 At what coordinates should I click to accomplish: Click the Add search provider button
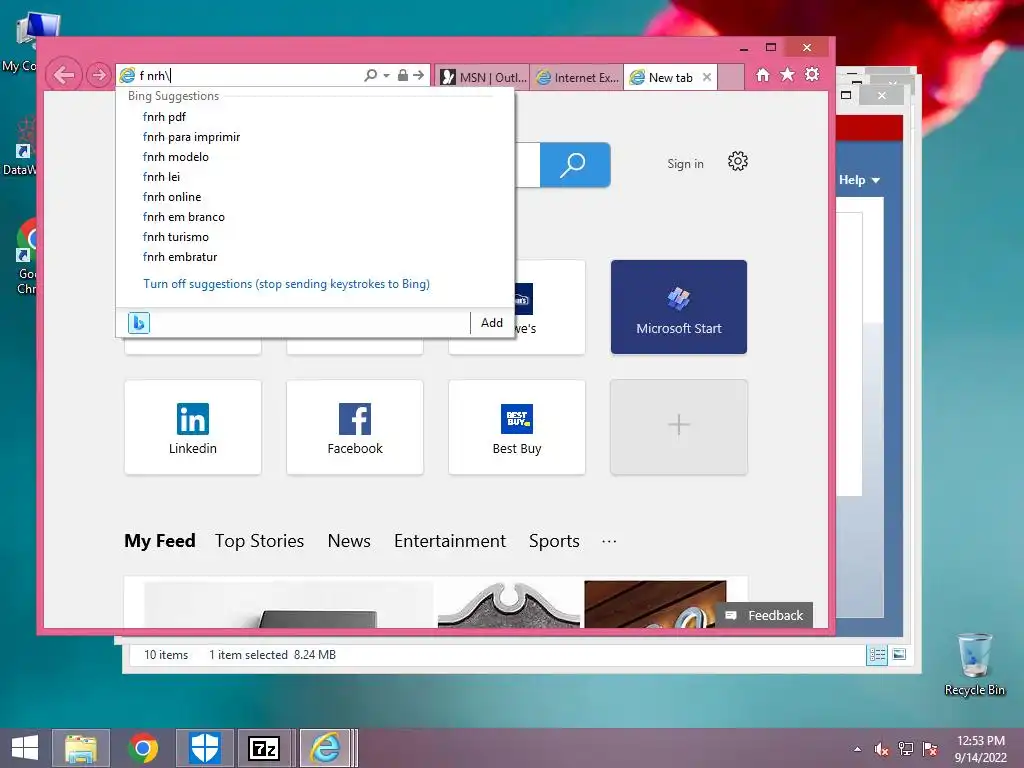492,323
